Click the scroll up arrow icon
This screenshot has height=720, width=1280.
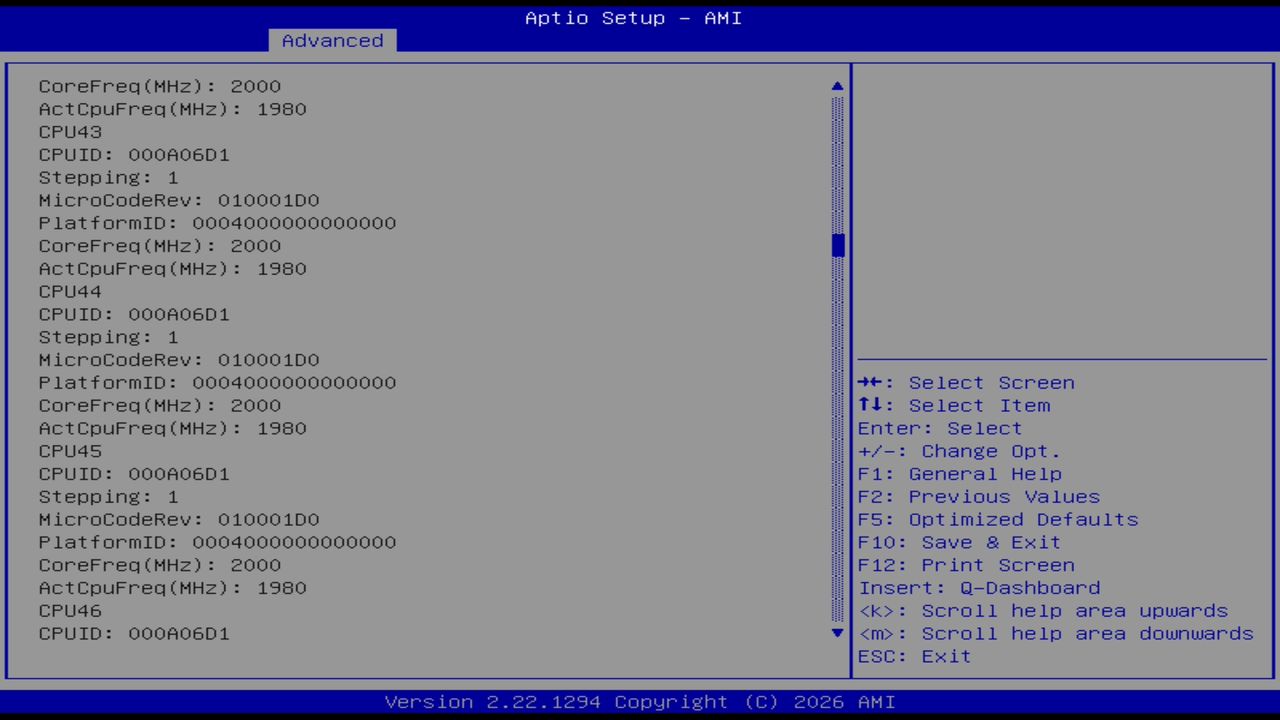[x=837, y=85]
